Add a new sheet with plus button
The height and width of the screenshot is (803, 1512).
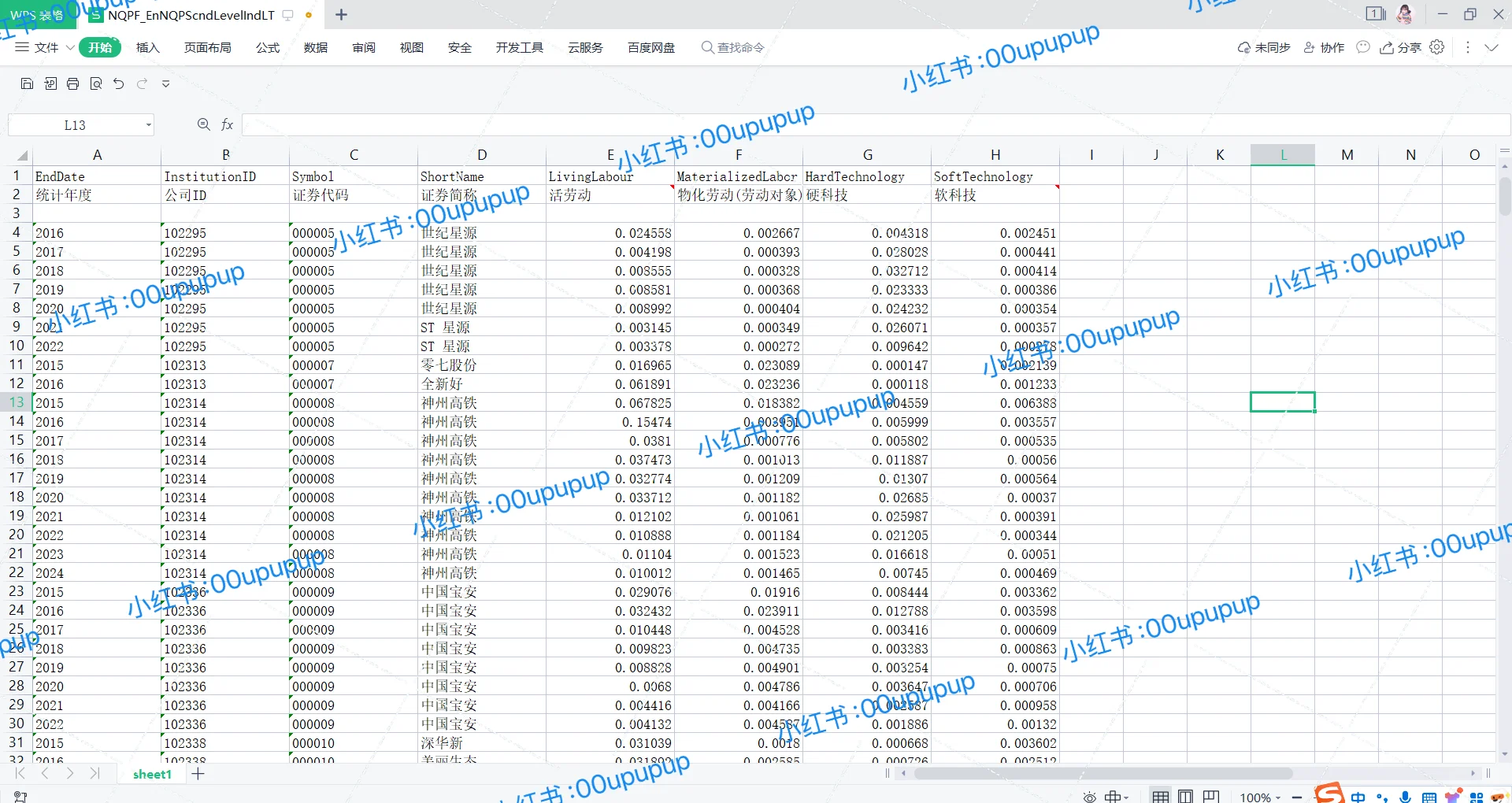pos(198,774)
